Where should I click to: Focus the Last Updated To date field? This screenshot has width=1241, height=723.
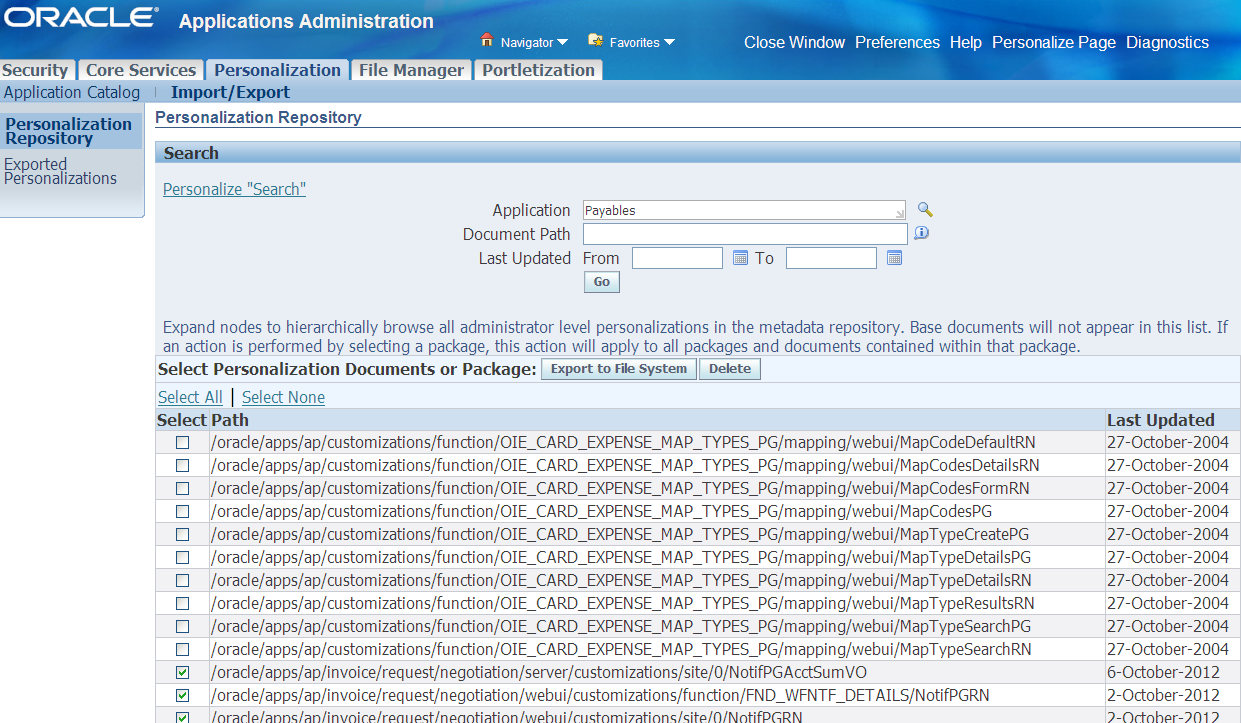coord(831,258)
